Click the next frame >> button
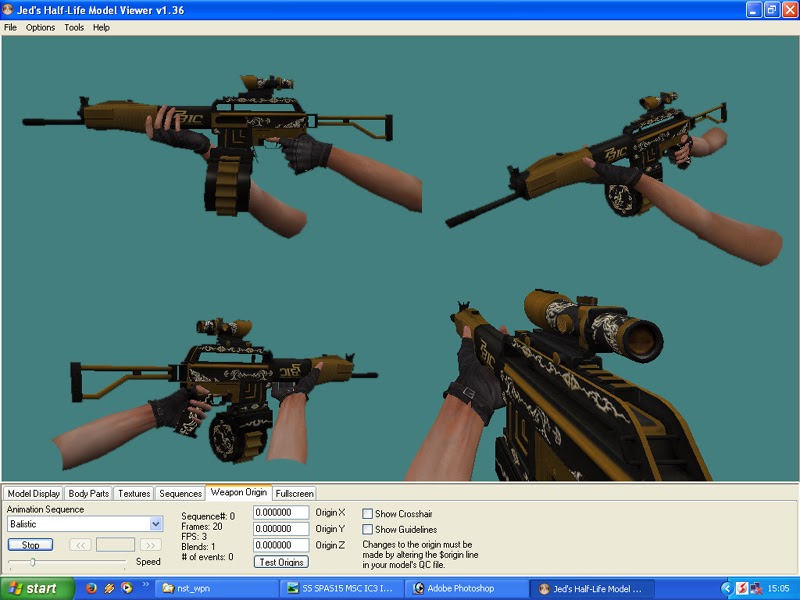This screenshot has width=800, height=600. [x=151, y=545]
